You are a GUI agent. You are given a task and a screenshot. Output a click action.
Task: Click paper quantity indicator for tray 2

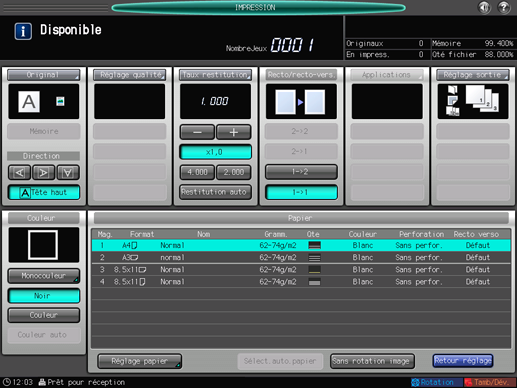click(x=314, y=258)
